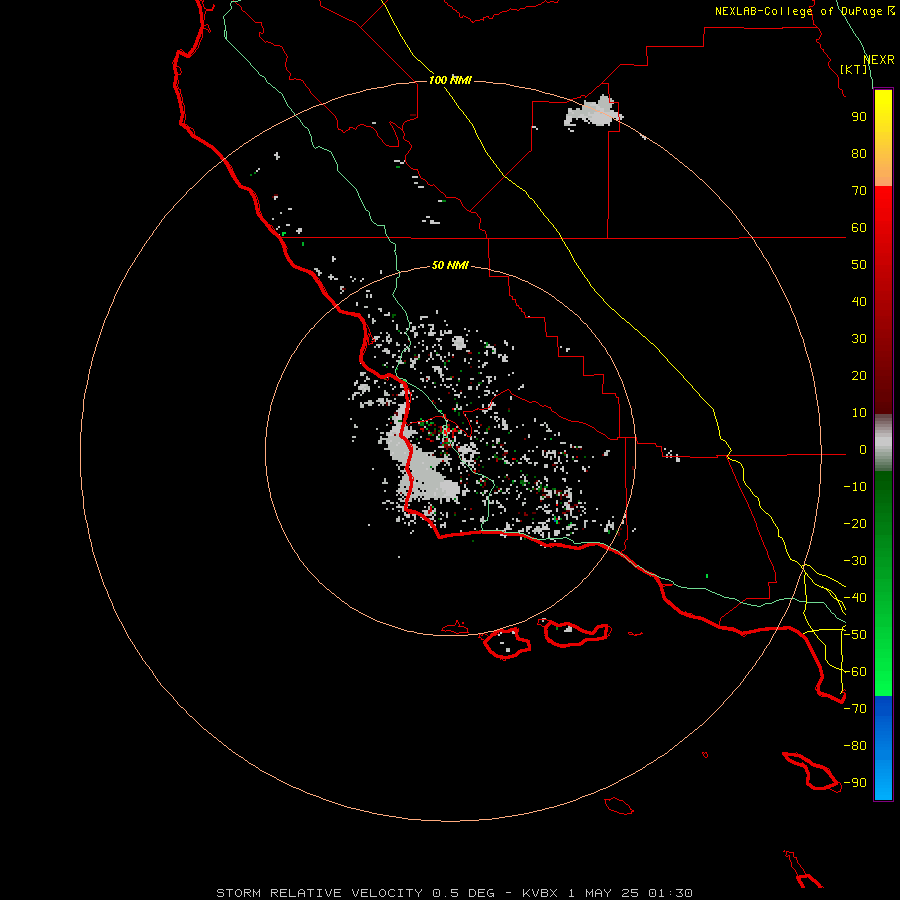Click the 70 value on the velocity scale

click(859, 191)
